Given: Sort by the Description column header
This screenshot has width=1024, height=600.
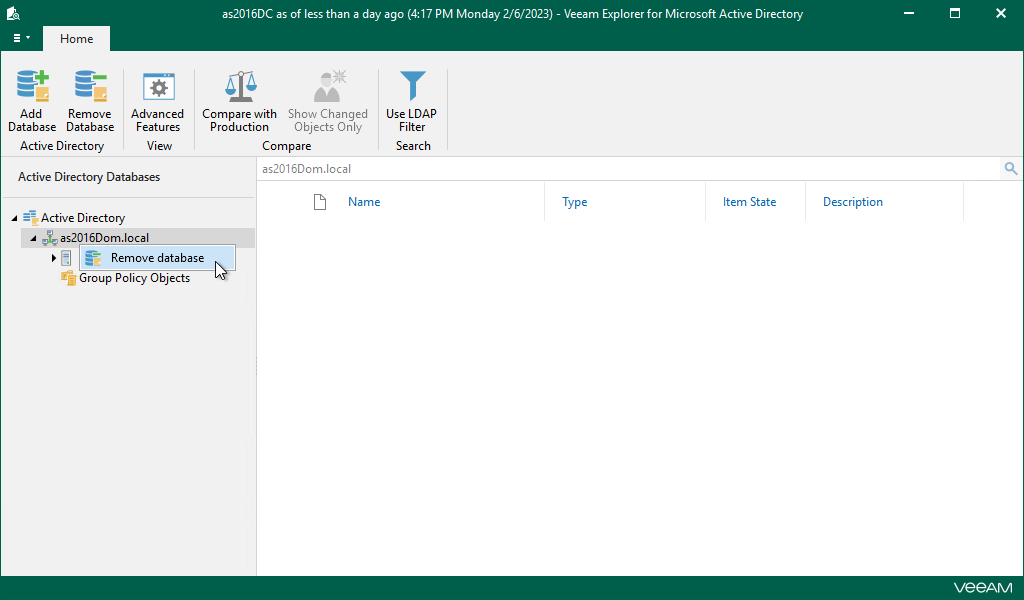Looking at the screenshot, I should [853, 202].
